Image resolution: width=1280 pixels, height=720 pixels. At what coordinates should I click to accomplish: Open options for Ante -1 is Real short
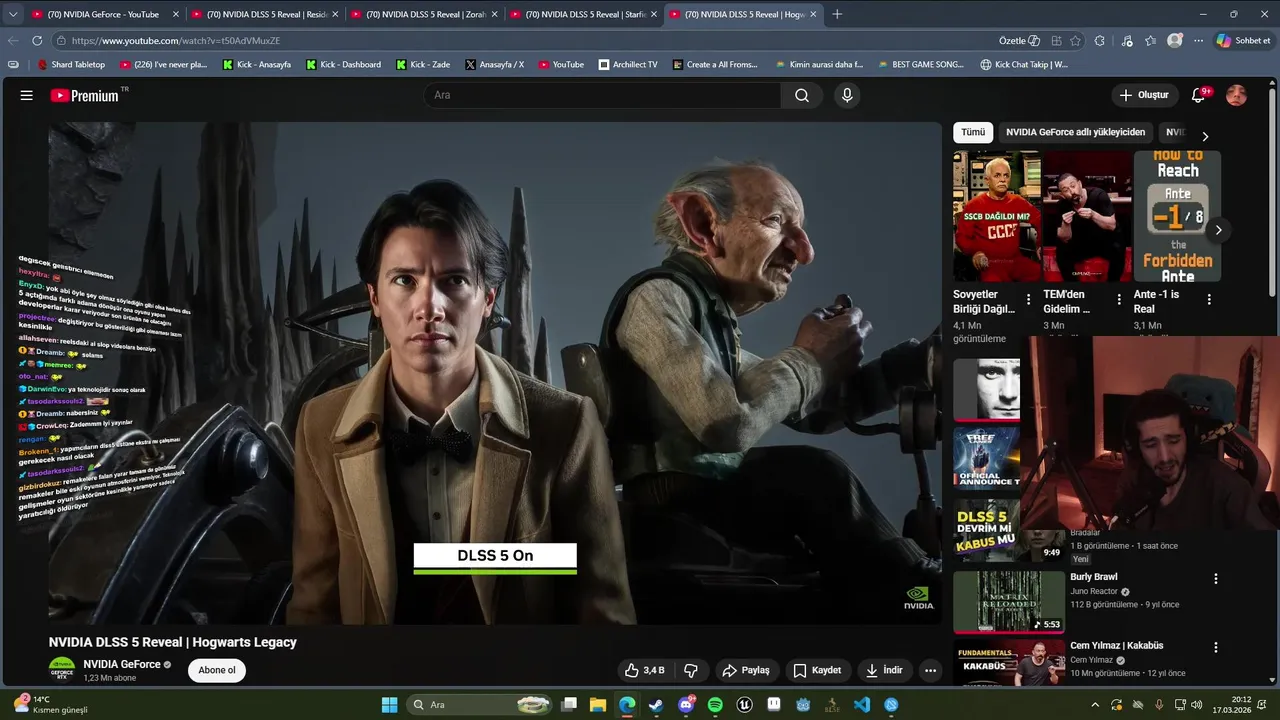pyautogui.click(x=1209, y=299)
